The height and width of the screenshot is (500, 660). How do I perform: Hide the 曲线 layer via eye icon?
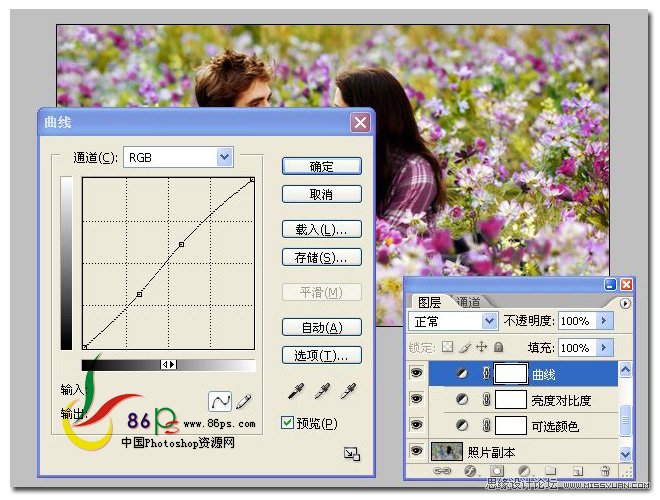[416, 372]
